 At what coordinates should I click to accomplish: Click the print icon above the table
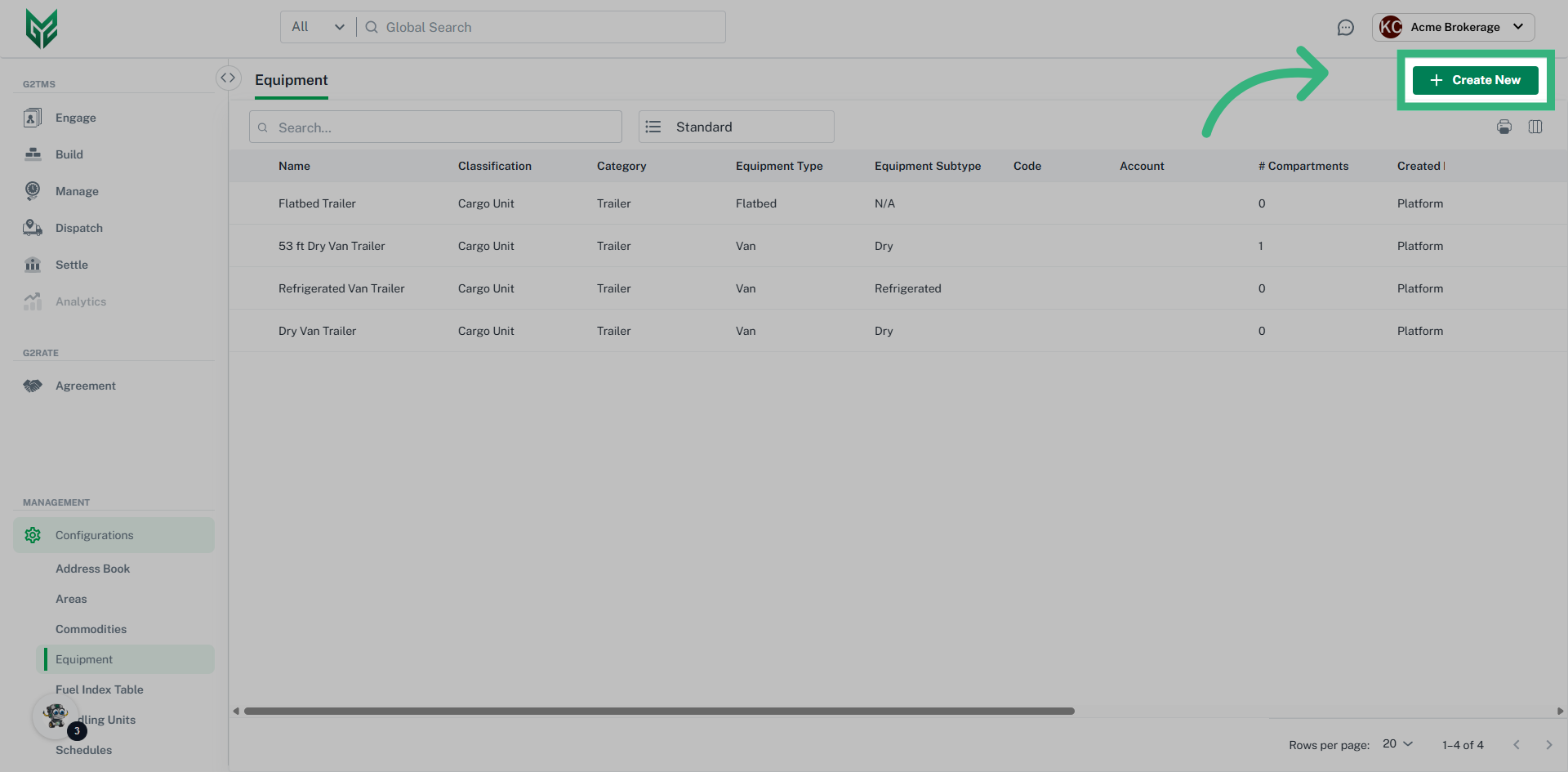pos(1503,127)
